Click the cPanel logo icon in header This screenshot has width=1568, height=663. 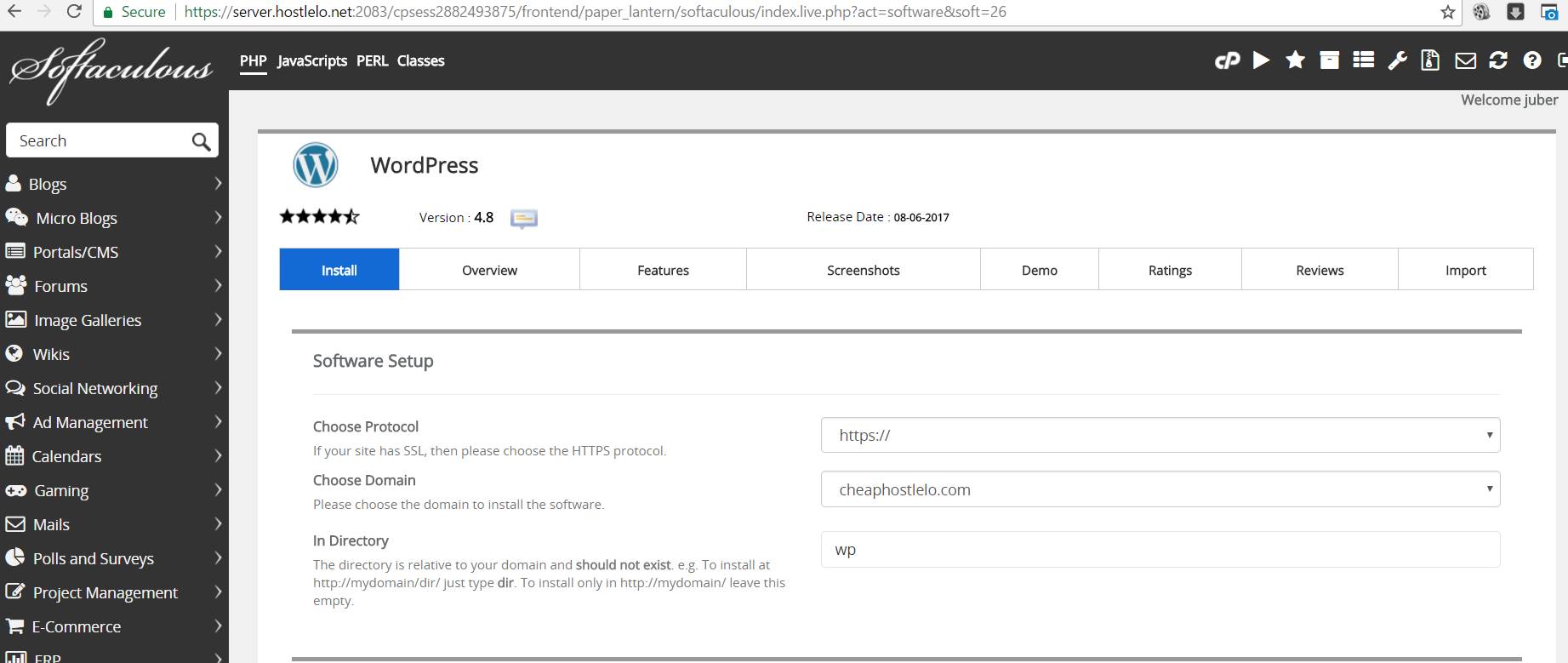1227,60
